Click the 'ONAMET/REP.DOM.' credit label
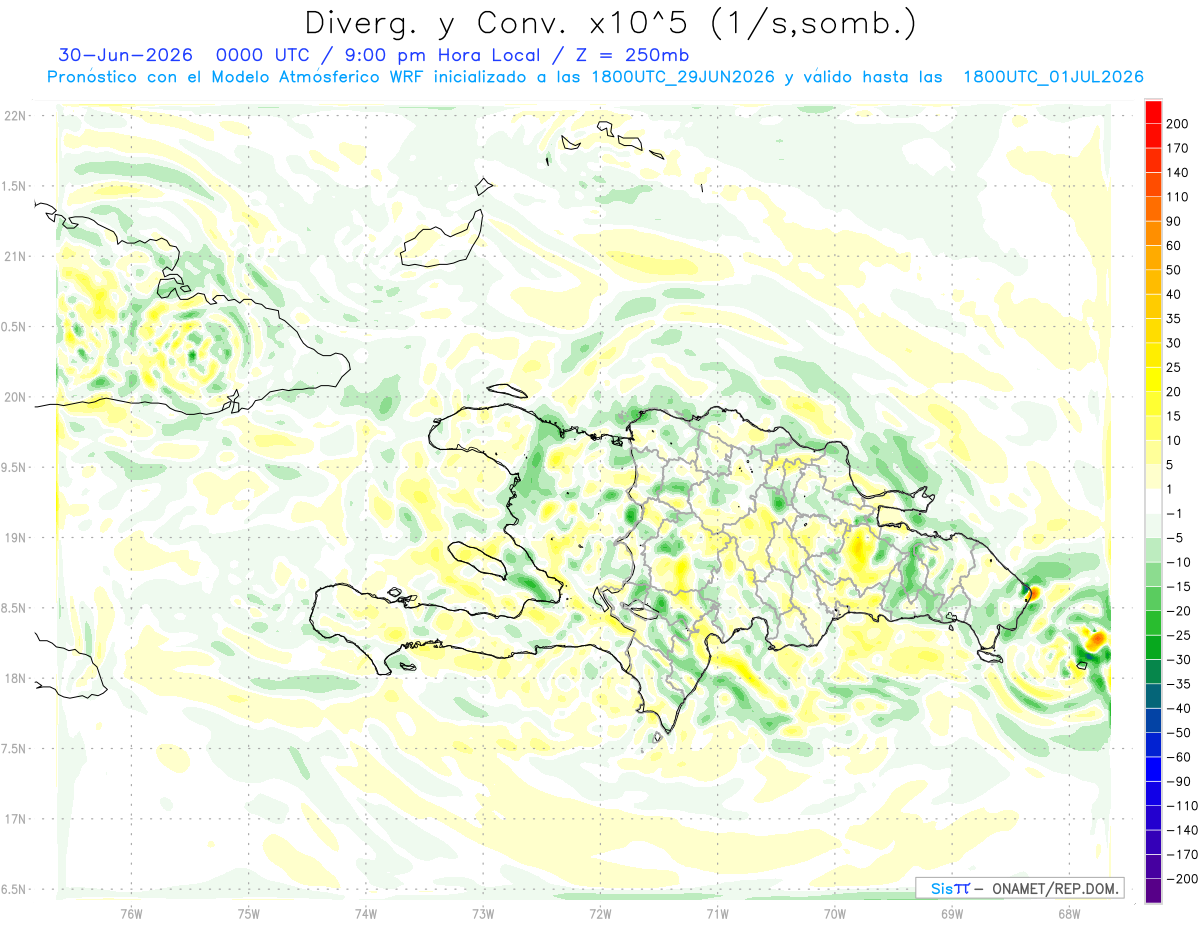 pyautogui.click(x=1054, y=889)
